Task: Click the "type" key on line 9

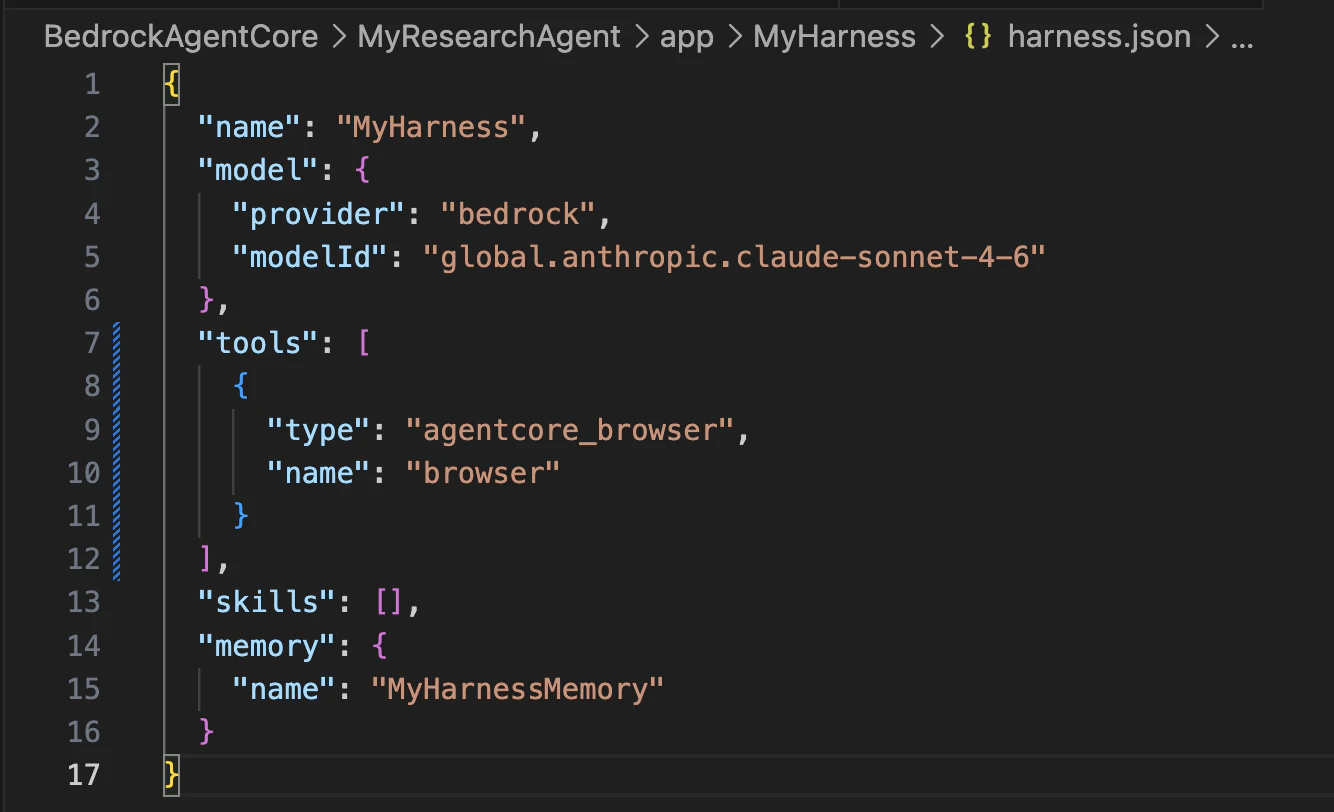Action: (x=318, y=429)
